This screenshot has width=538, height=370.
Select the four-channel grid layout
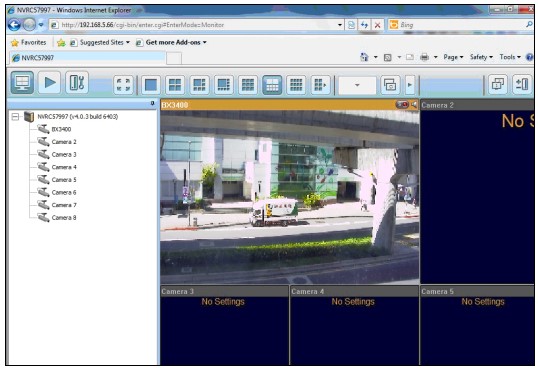point(175,84)
